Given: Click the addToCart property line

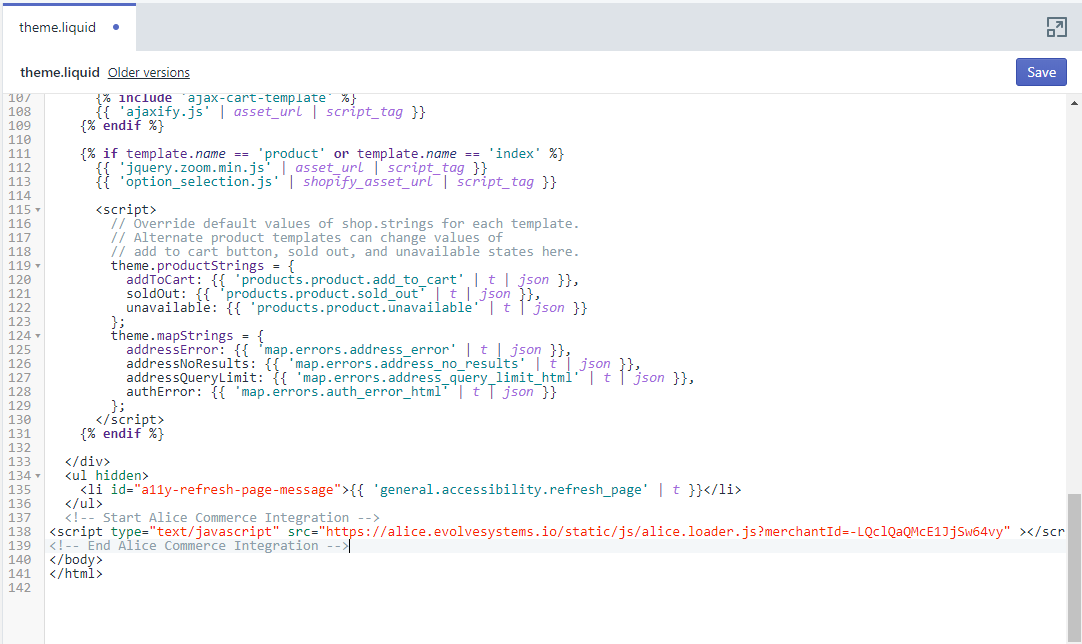Looking at the screenshot, I should click(353, 280).
